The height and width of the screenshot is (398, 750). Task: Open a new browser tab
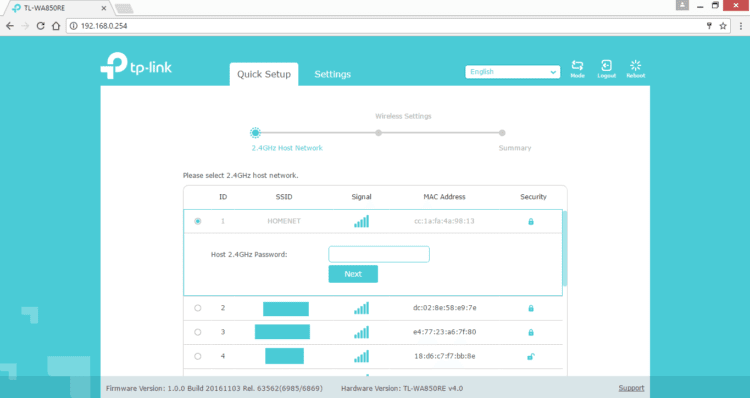124,9
